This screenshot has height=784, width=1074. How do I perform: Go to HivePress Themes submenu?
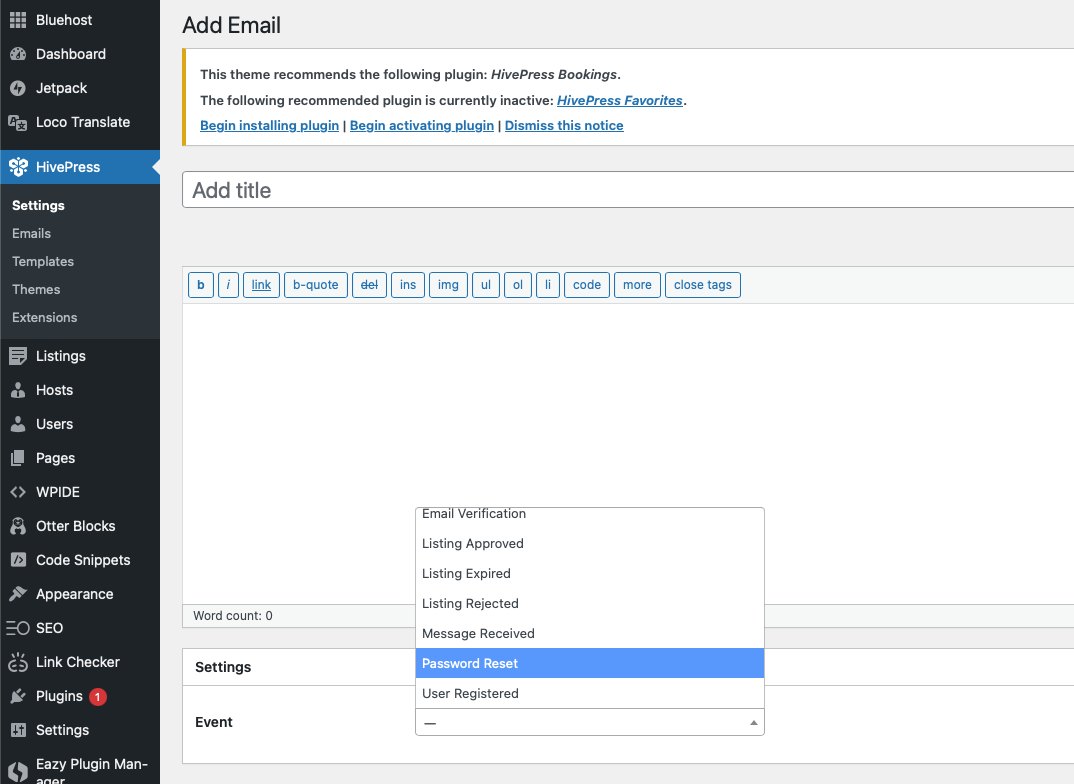36,290
